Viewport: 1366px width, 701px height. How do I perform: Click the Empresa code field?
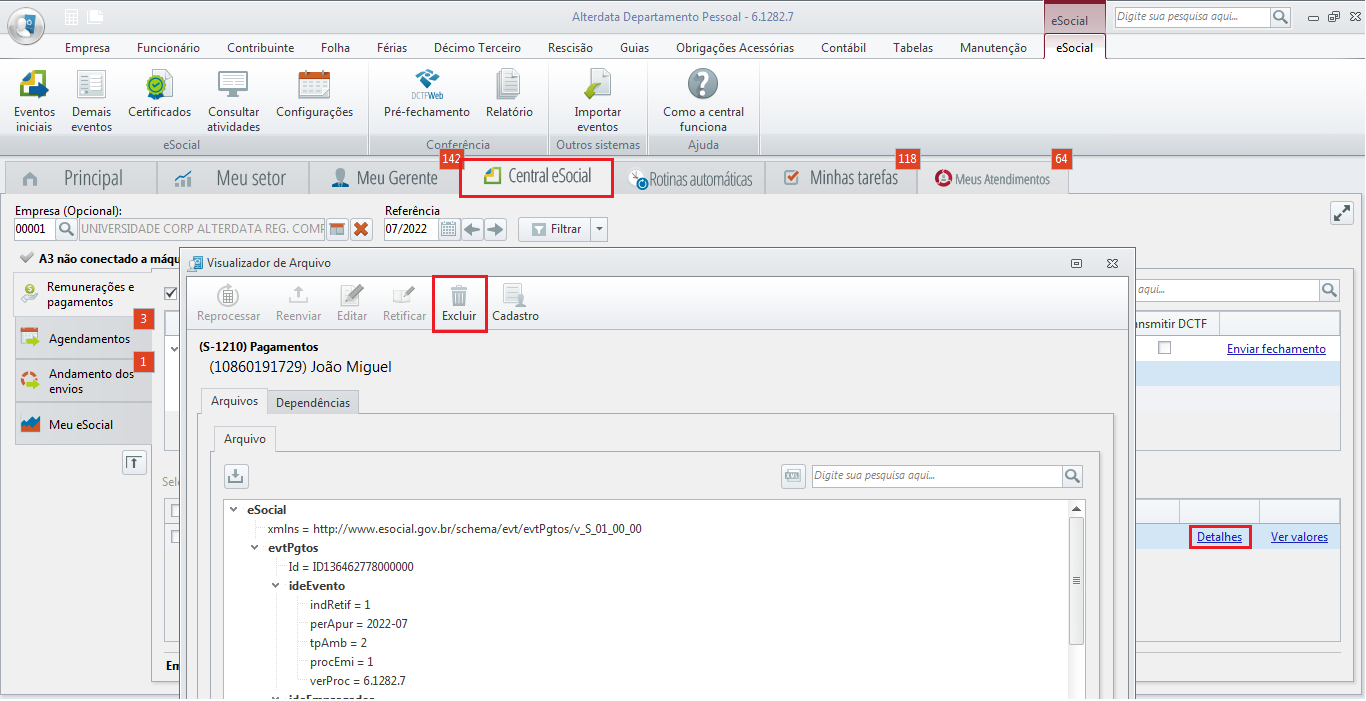(x=35, y=229)
